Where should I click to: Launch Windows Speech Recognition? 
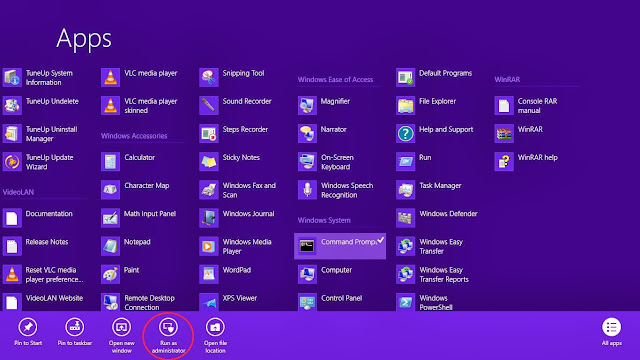click(x=336, y=190)
